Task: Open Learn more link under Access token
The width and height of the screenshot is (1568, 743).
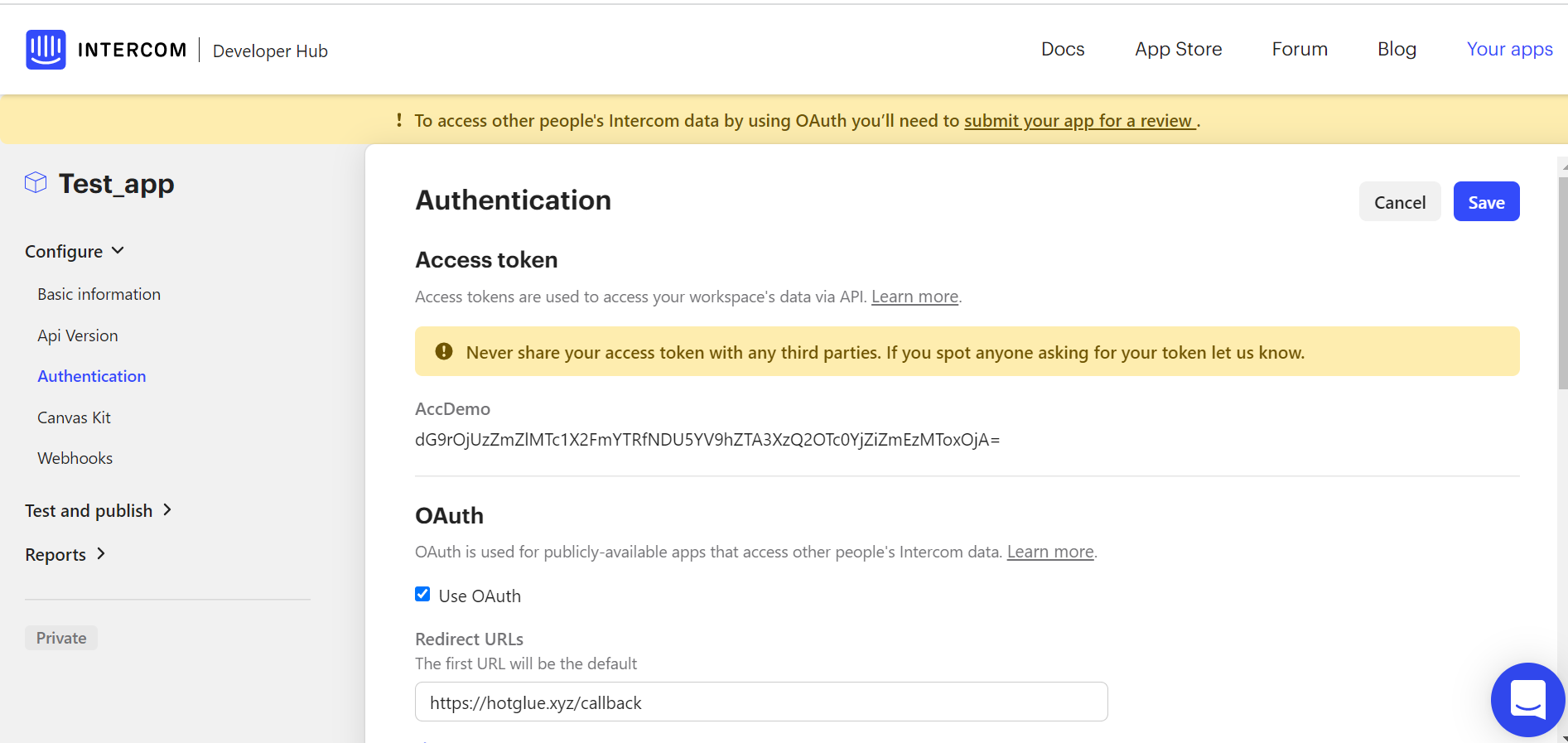Action: (914, 297)
